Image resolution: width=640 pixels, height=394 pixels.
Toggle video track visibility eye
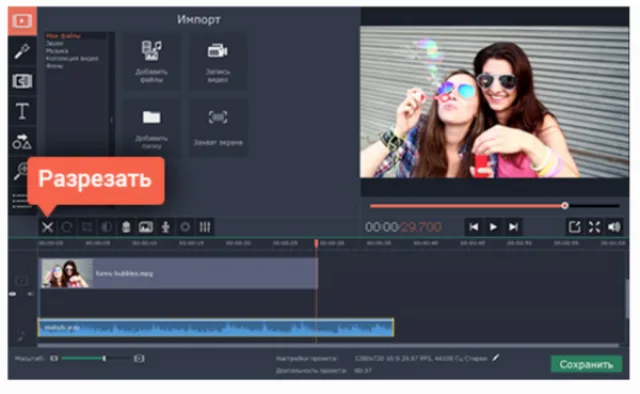point(12,294)
